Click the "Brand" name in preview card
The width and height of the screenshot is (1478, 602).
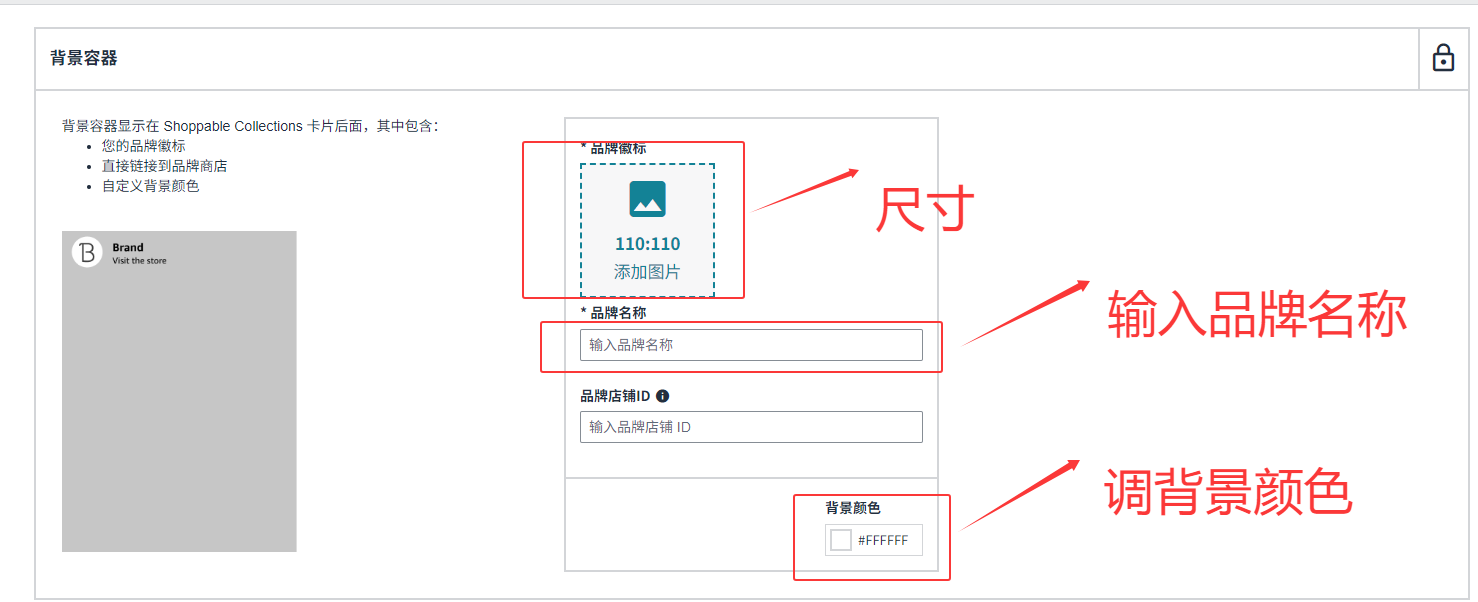128,247
